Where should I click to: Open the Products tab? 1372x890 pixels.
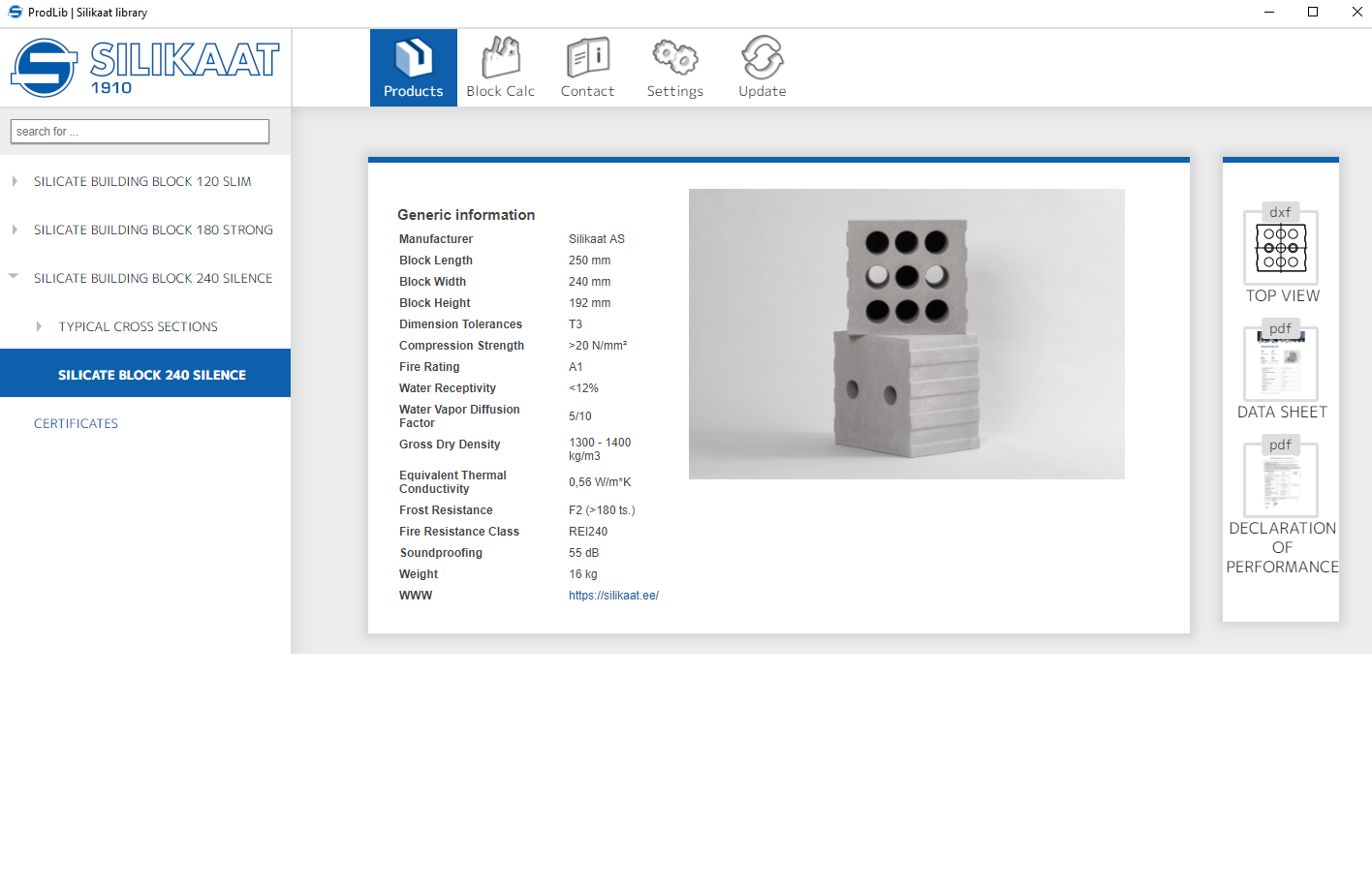tap(414, 68)
